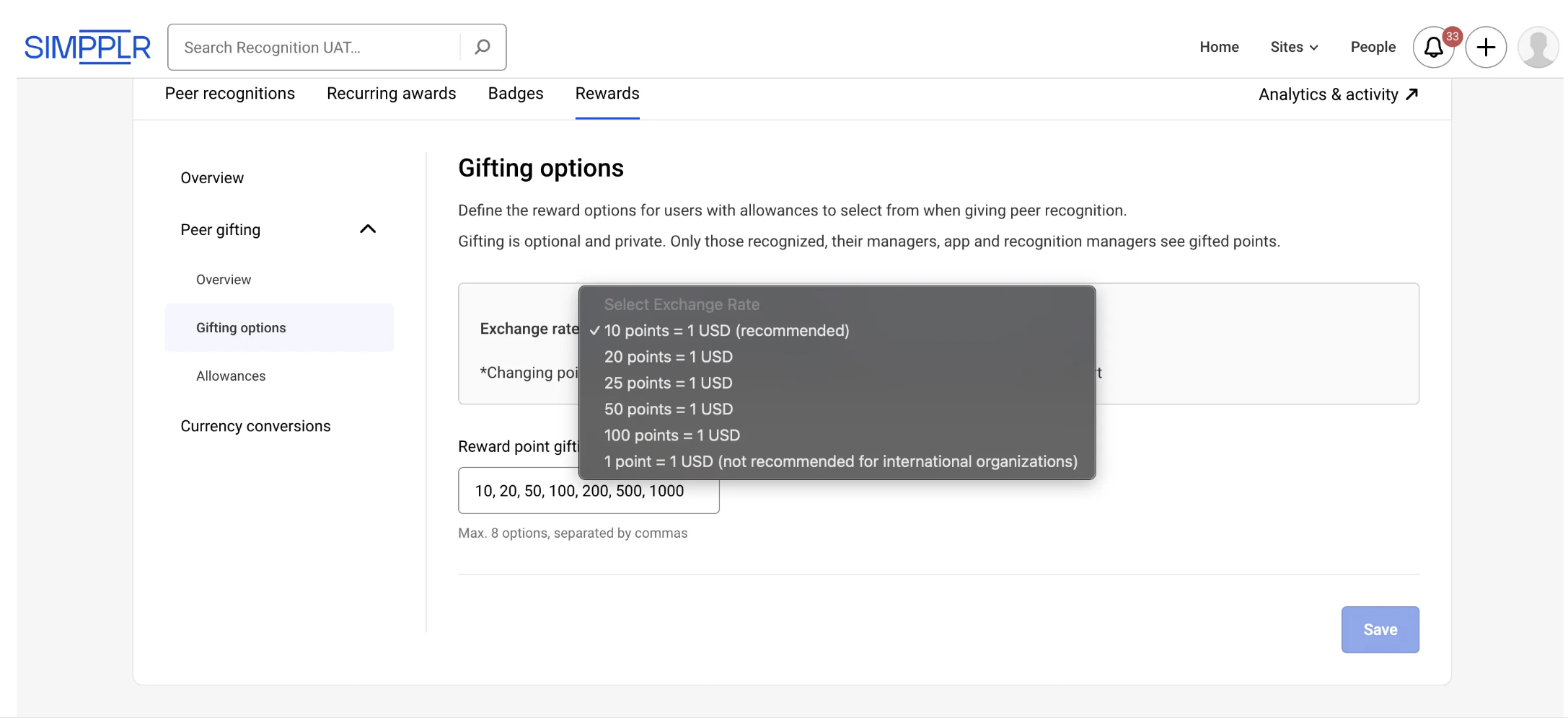This screenshot has width=1568, height=718.
Task: Open the notifications bell
Action: click(1433, 48)
